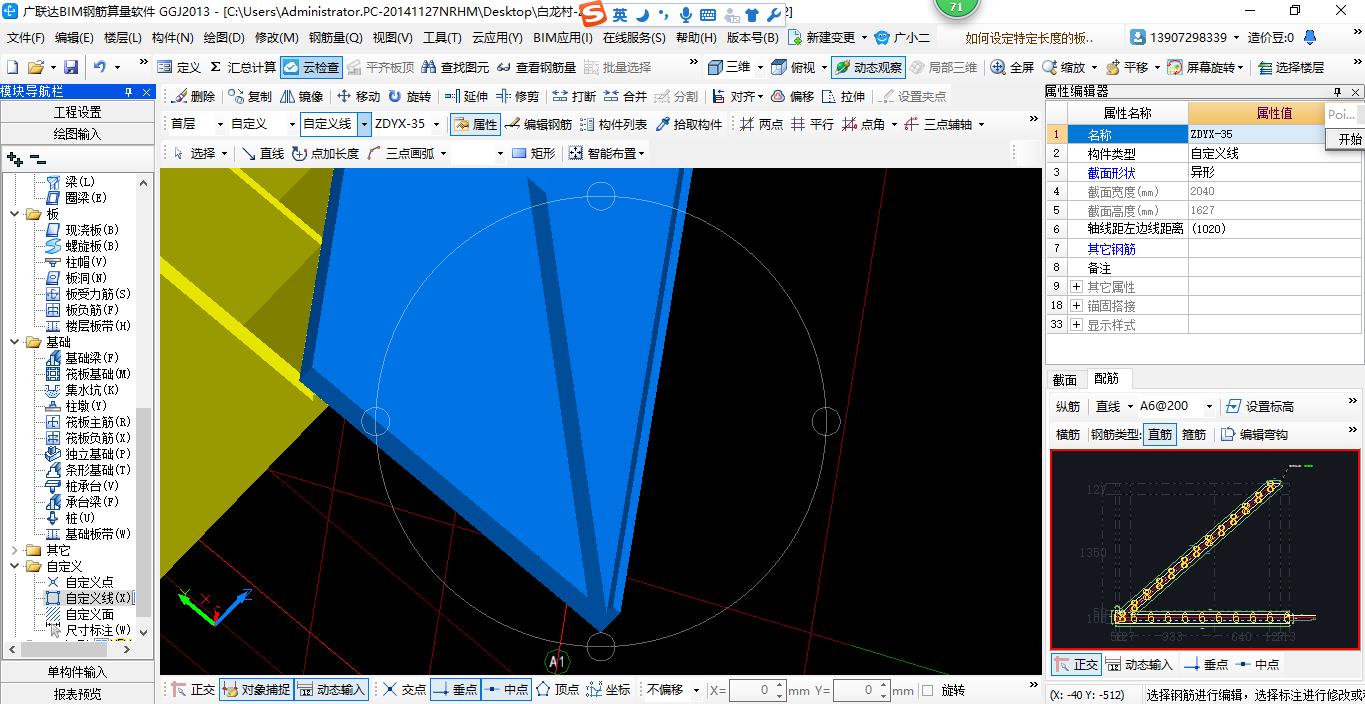Expand 显示样式 property row
The width and height of the screenshot is (1365, 704).
[x=1077, y=325]
